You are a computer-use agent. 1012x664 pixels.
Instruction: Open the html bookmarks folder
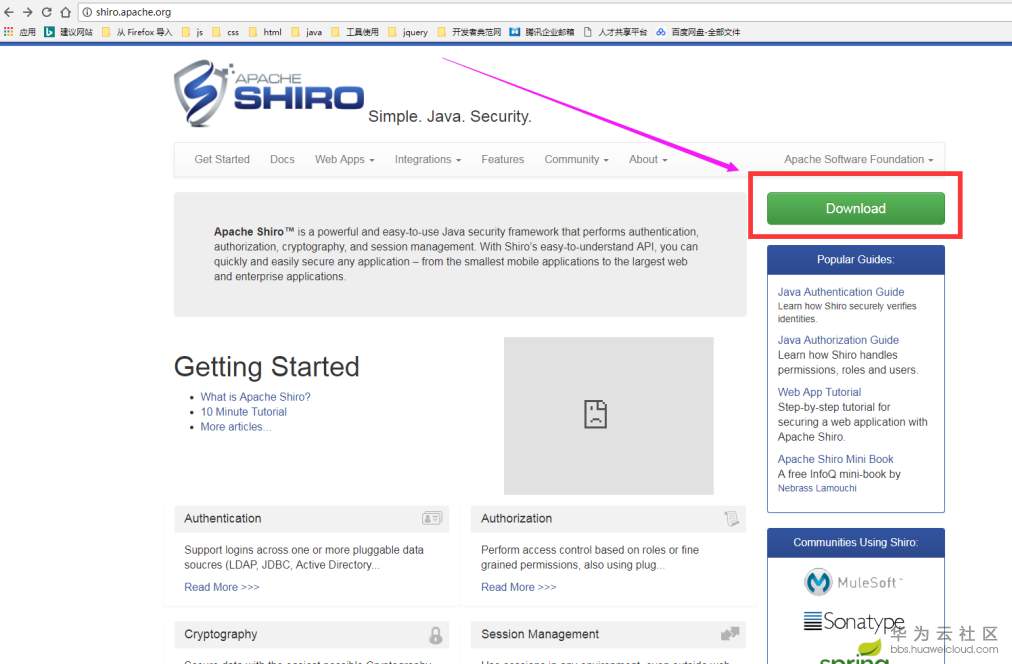(x=265, y=32)
